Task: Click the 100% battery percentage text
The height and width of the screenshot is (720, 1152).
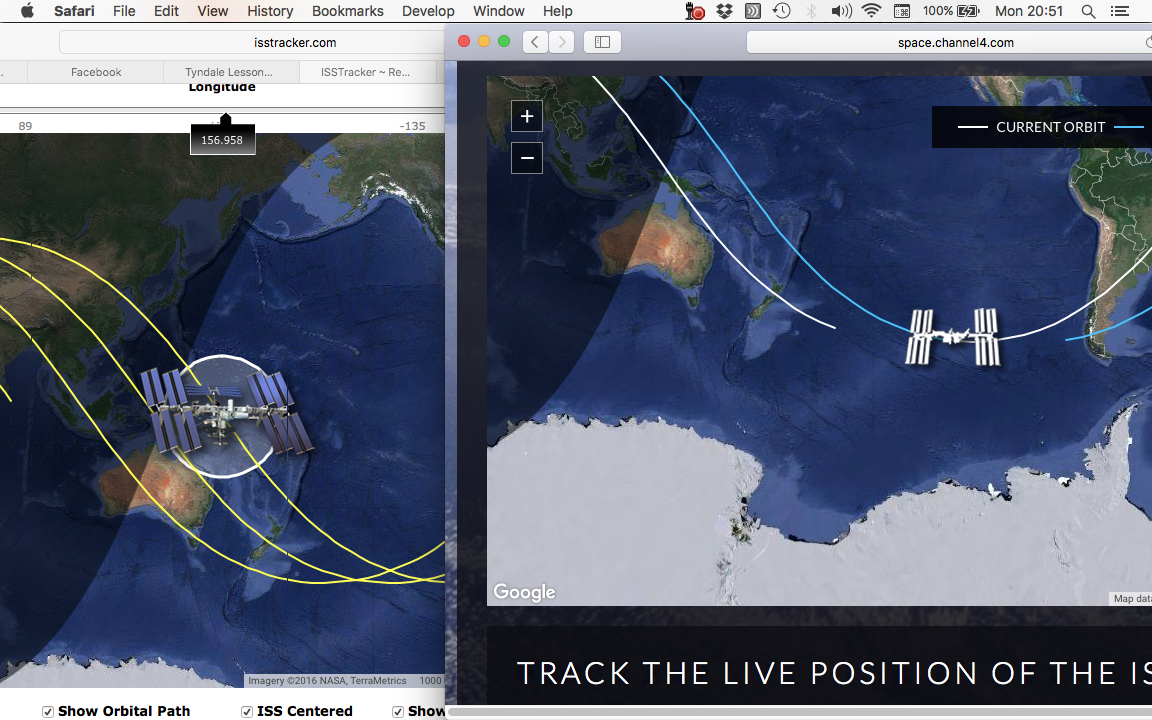Action: pos(937,11)
